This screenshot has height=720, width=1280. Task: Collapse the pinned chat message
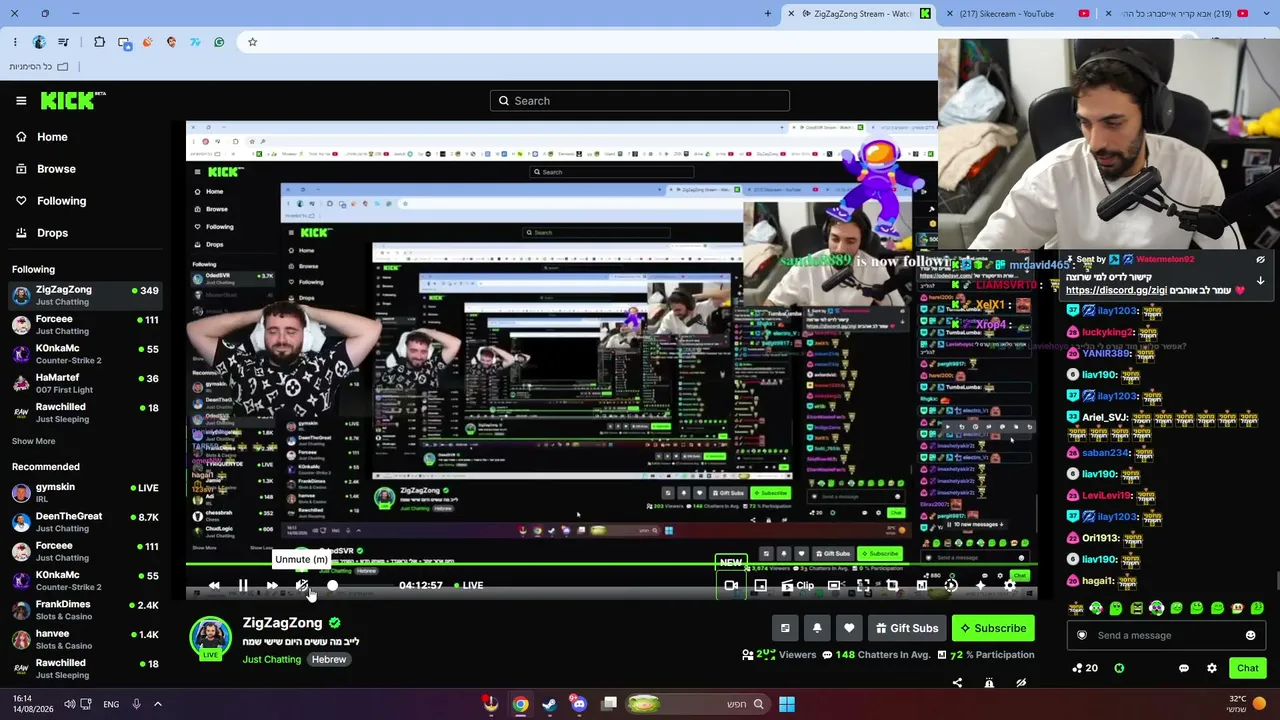(x=1260, y=260)
